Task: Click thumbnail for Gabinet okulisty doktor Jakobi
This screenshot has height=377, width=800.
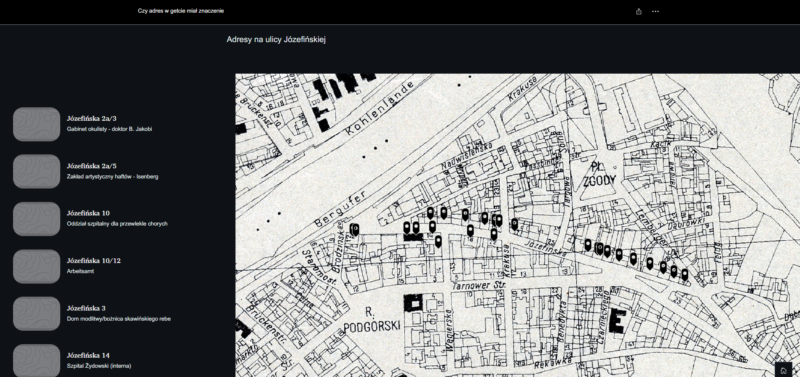Action: point(37,124)
